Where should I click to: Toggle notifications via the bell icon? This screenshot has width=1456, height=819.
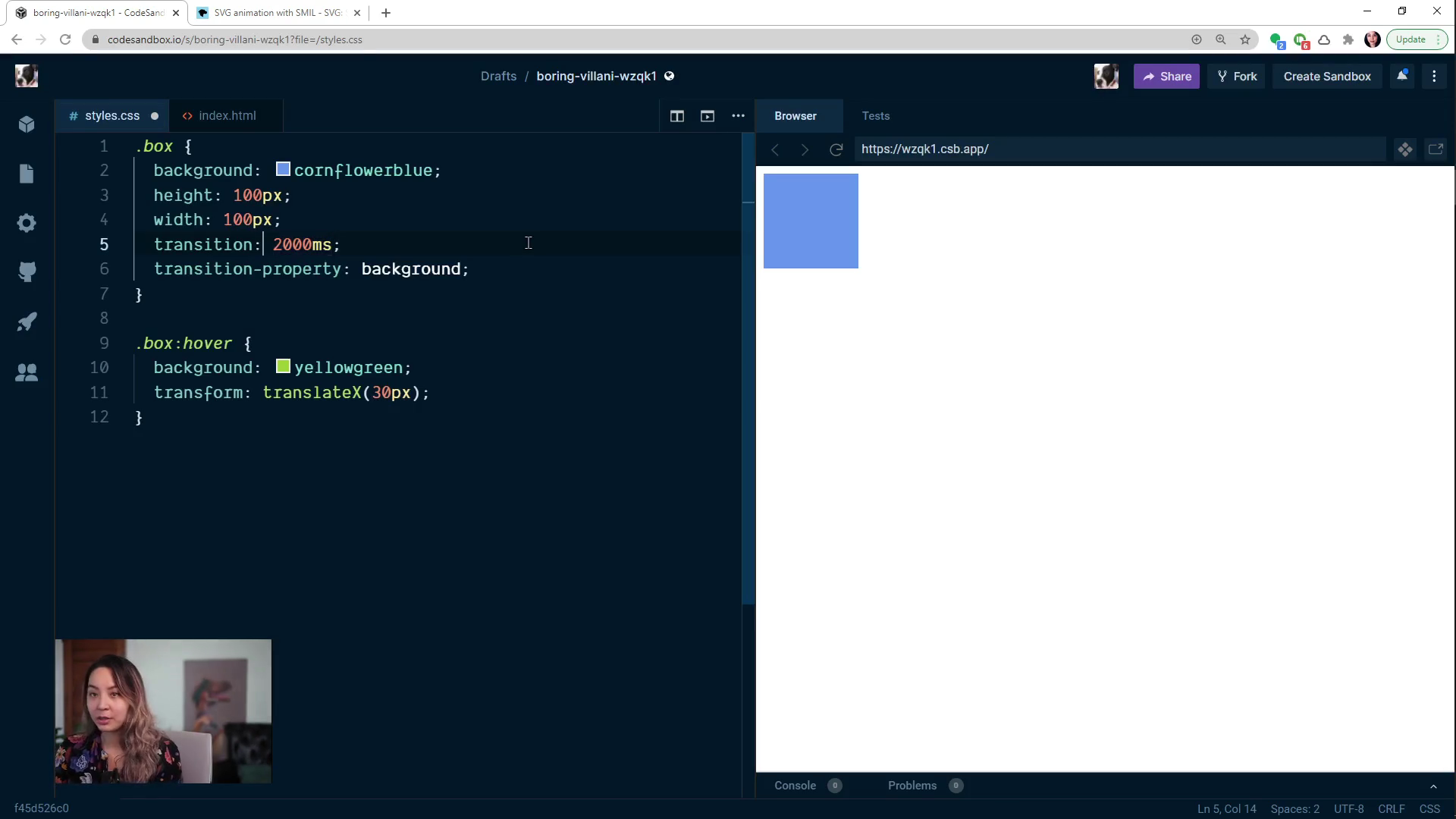(1402, 76)
